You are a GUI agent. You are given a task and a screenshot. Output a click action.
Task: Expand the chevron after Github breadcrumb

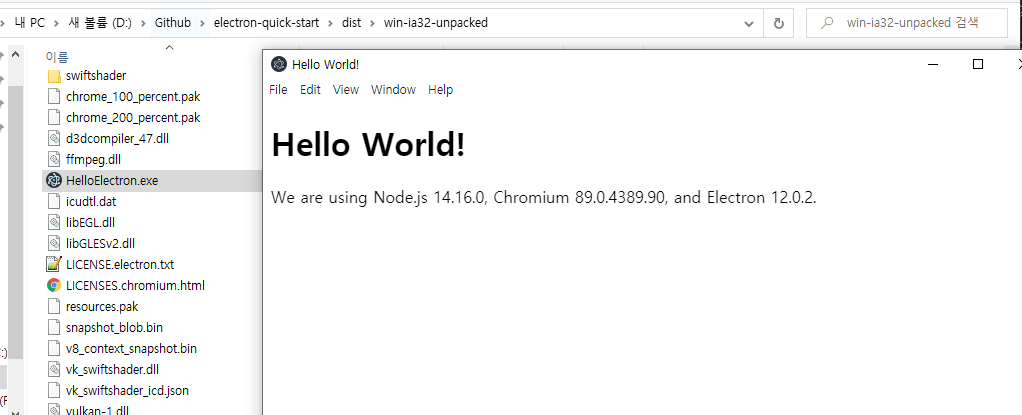click(202, 23)
